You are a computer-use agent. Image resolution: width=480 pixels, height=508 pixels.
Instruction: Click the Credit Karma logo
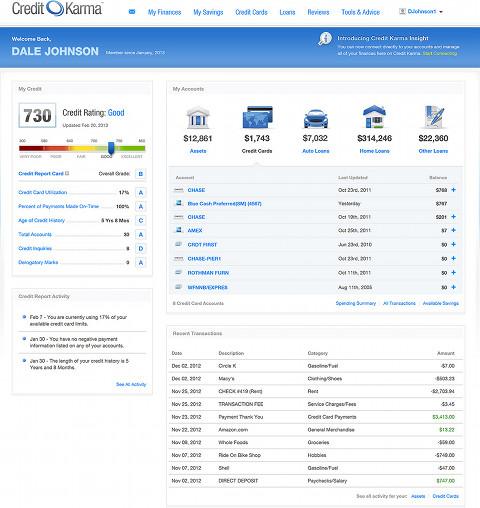(57, 9)
